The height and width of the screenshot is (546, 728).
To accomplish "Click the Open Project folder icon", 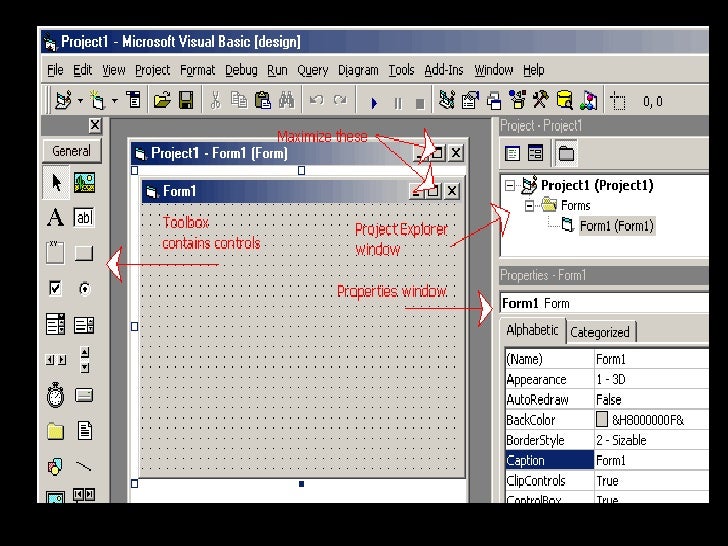I will (x=162, y=100).
